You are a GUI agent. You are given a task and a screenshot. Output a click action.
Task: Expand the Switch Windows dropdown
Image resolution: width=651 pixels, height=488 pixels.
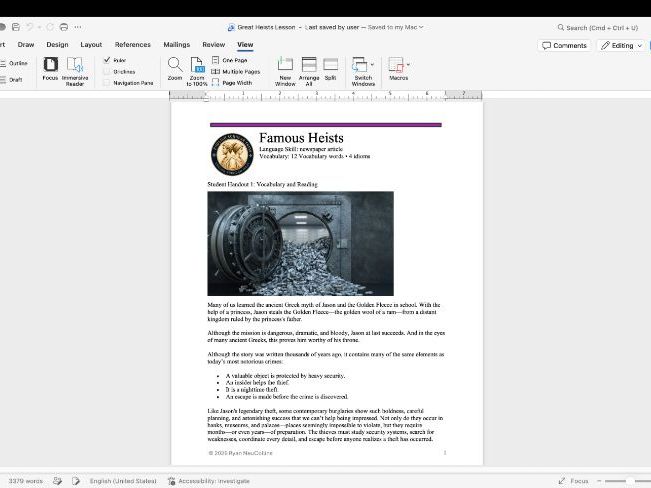[372, 64]
